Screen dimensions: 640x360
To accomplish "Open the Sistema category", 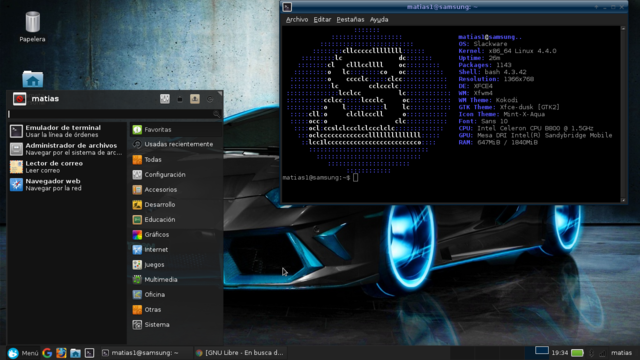I will tap(176, 324).
